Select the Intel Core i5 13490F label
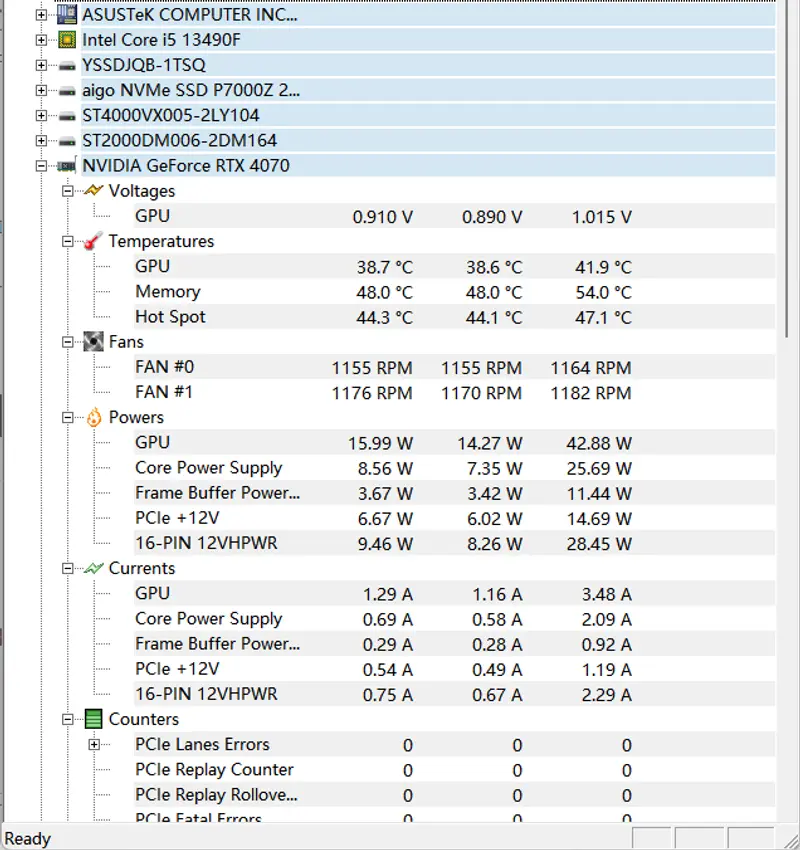 (162, 40)
